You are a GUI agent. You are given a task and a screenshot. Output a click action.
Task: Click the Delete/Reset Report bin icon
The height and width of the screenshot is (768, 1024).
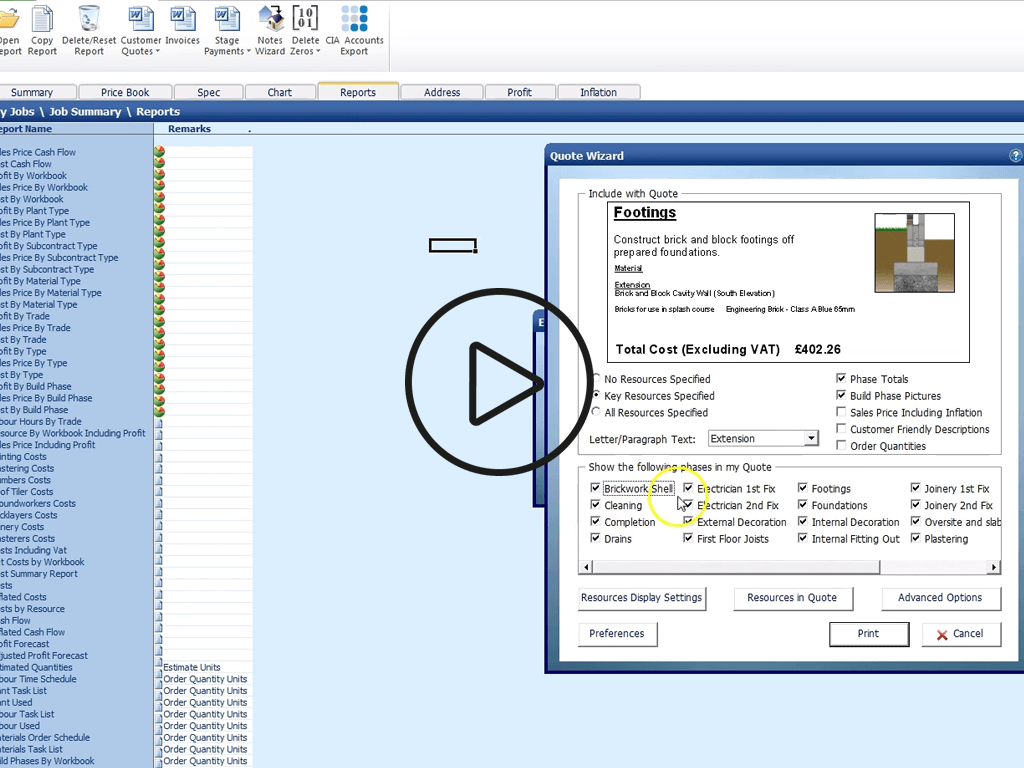pyautogui.click(x=89, y=18)
